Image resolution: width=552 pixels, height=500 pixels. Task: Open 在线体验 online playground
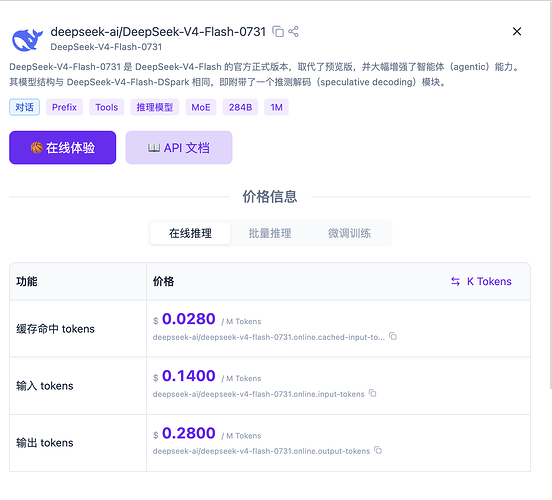[63, 148]
